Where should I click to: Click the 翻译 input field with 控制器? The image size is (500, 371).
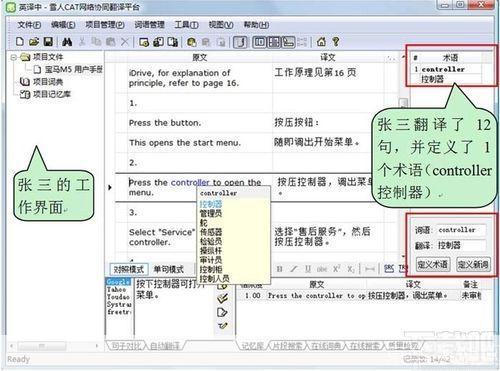pos(461,246)
